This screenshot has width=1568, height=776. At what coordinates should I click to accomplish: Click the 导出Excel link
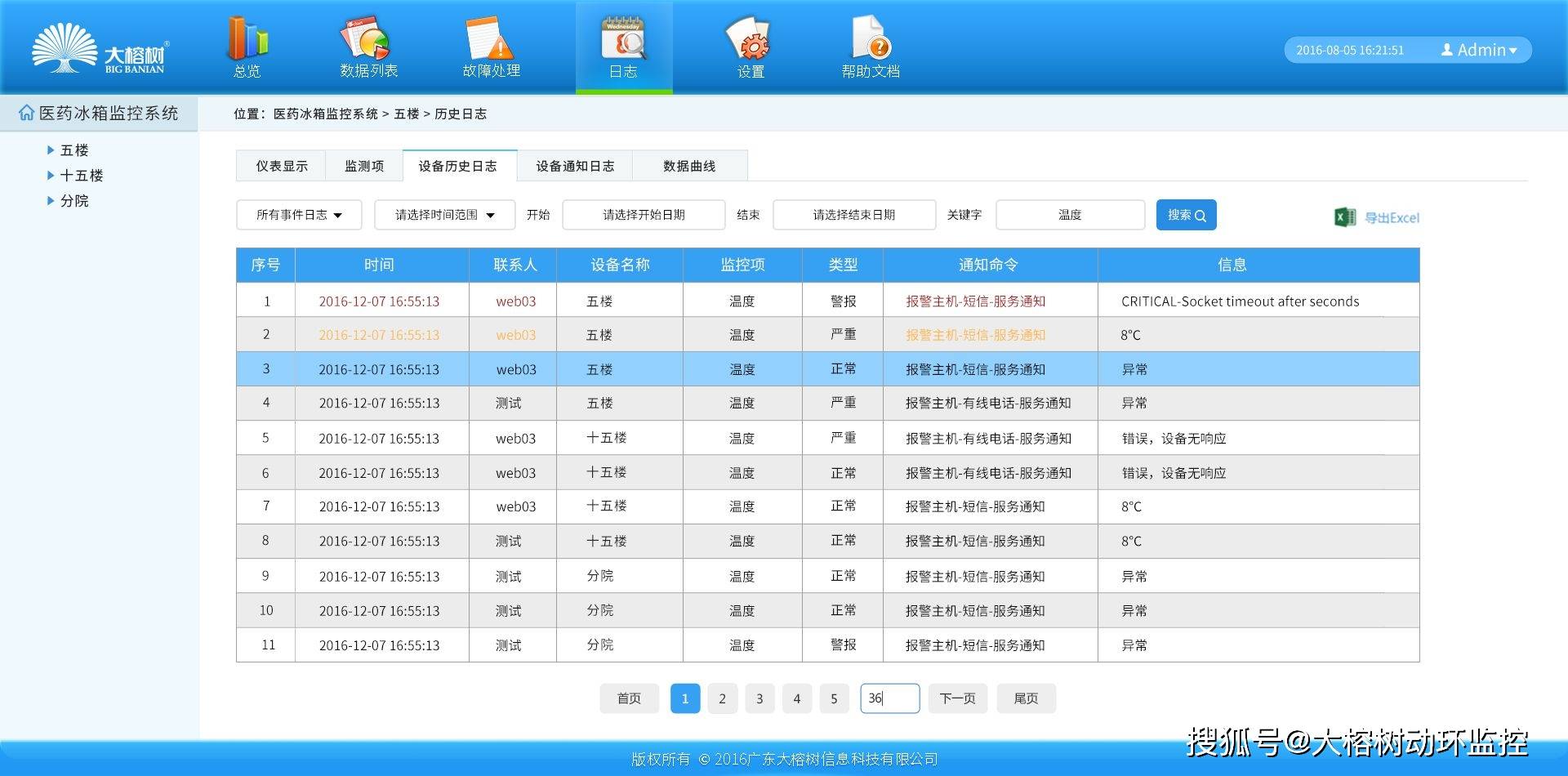[x=1392, y=218]
